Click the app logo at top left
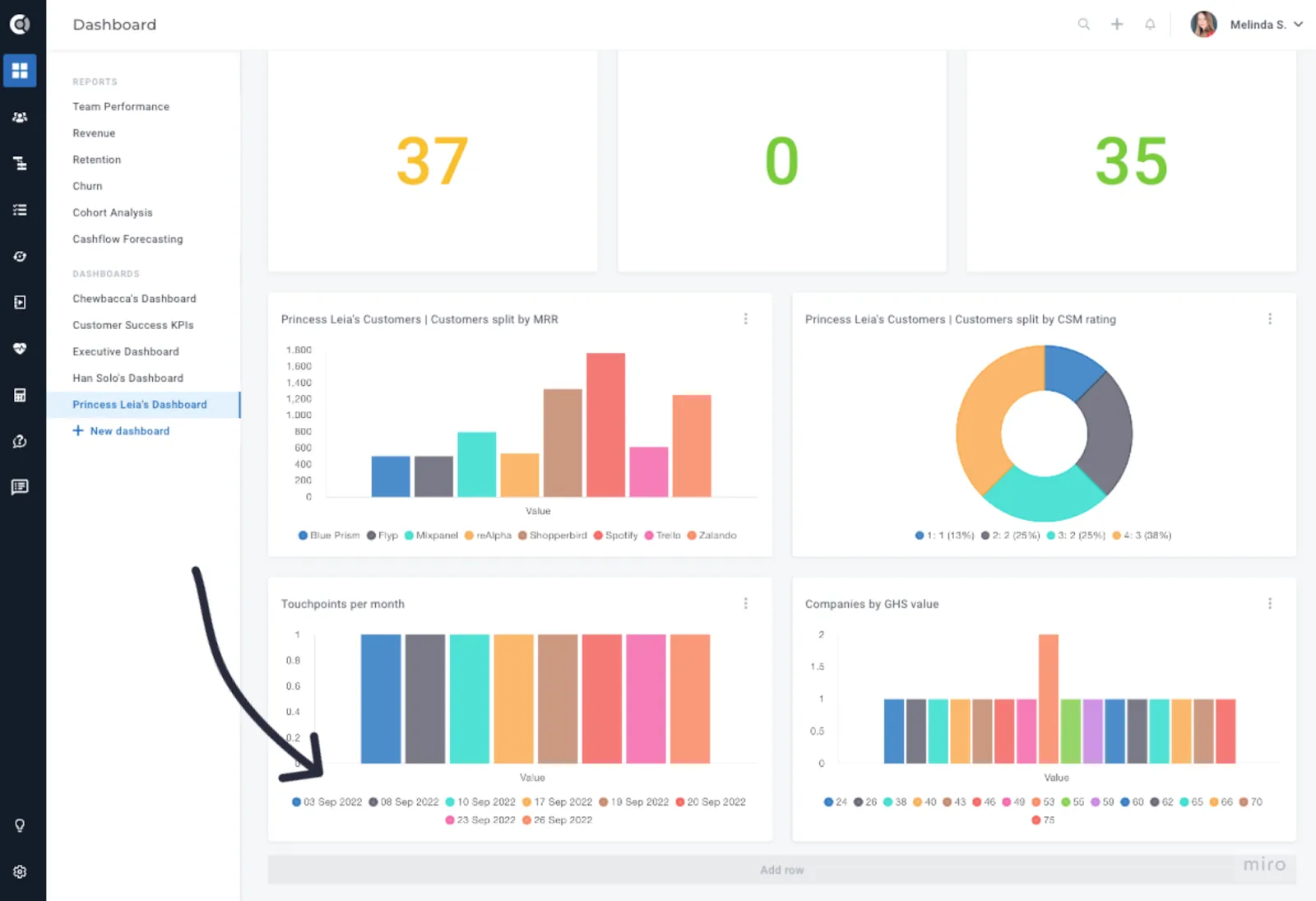The image size is (1316, 901). (20, 24)
